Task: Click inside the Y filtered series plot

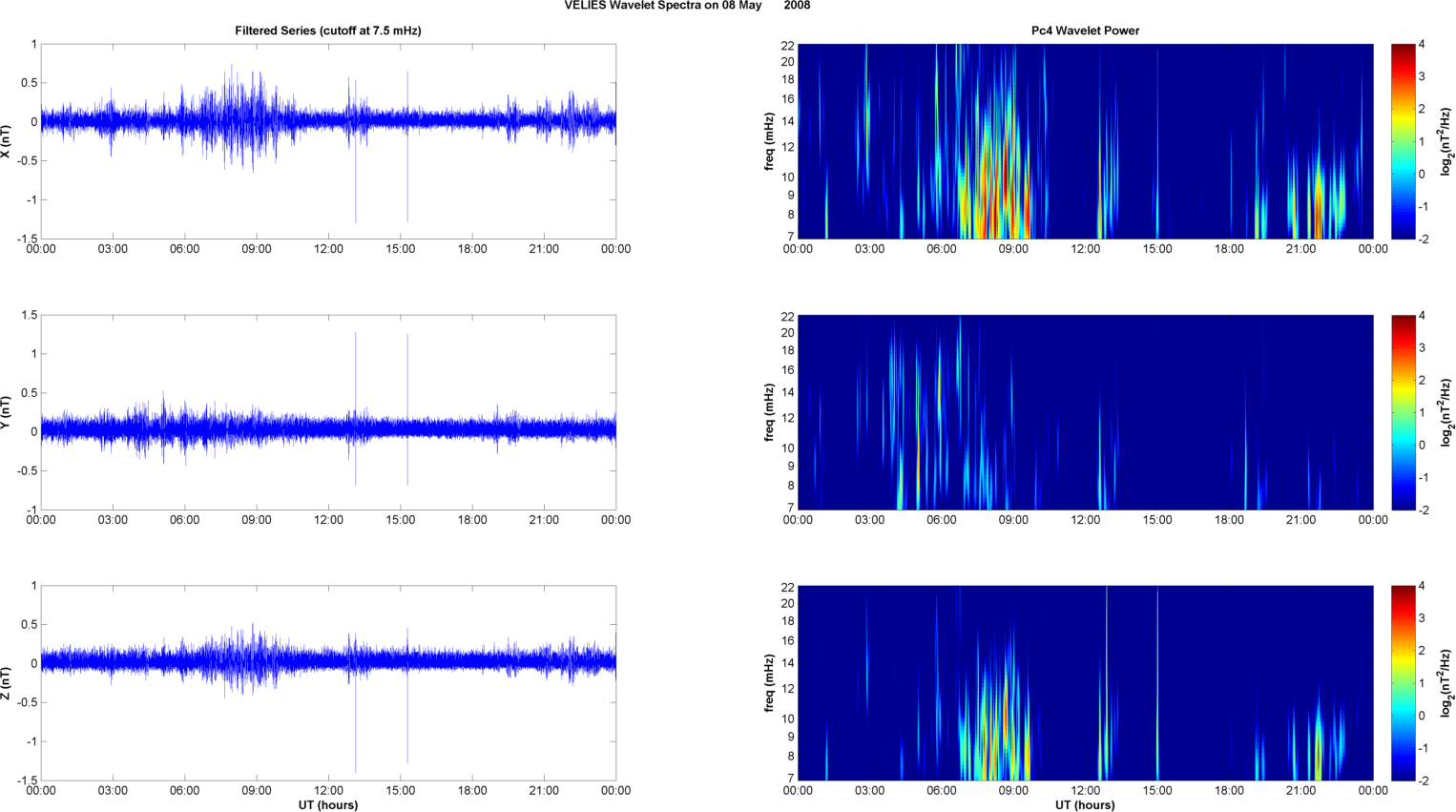Action: (x=328, y=412)
